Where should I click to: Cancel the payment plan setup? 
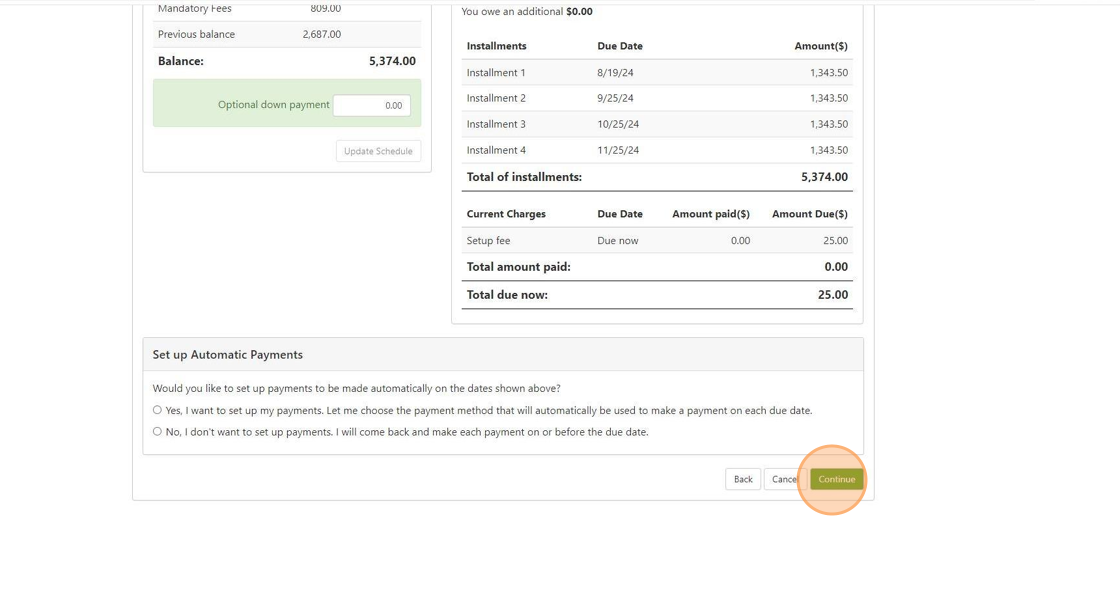tap(784, 479)
